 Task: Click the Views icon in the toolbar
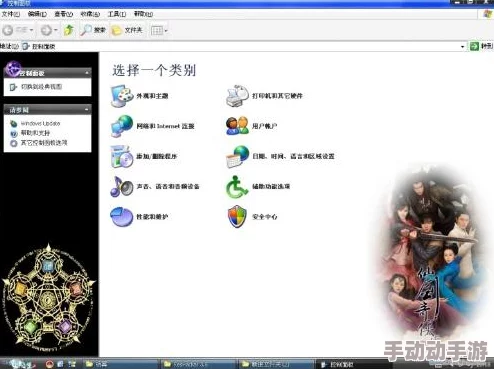(157, 31)
